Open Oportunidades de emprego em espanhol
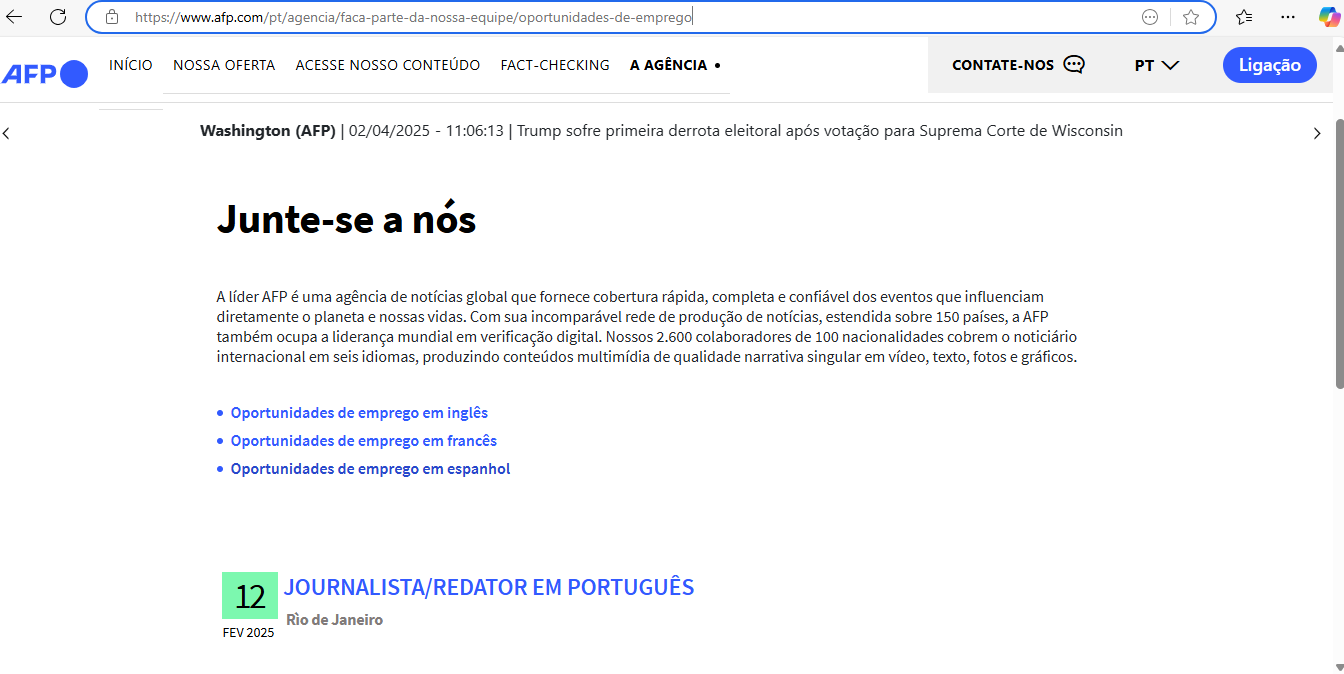Image resolution: width=1344 pixels, height=674 pixels. (370, 469)
